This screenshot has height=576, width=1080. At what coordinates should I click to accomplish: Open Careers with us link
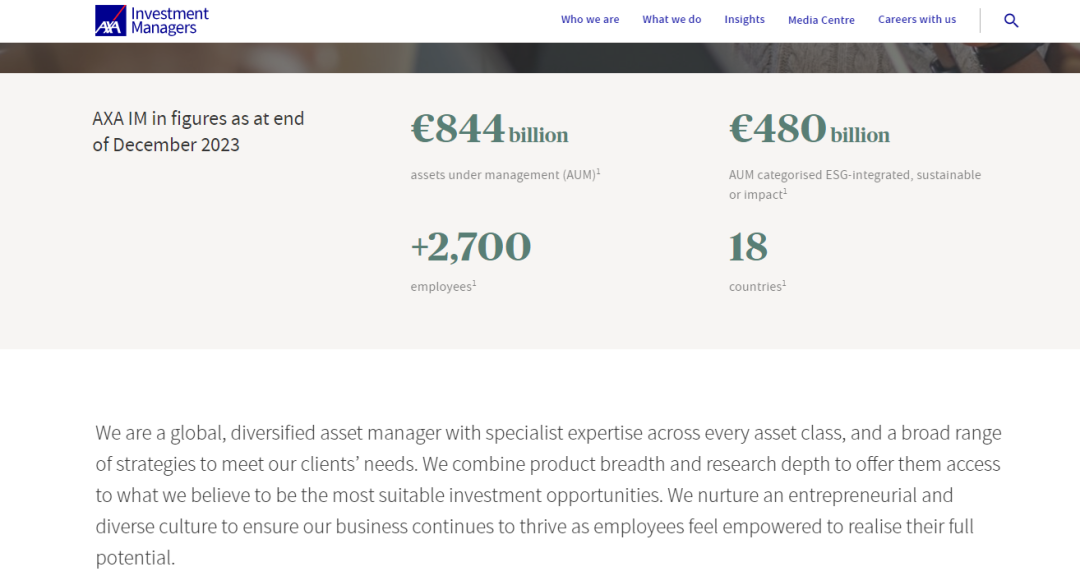click(917, 20)
